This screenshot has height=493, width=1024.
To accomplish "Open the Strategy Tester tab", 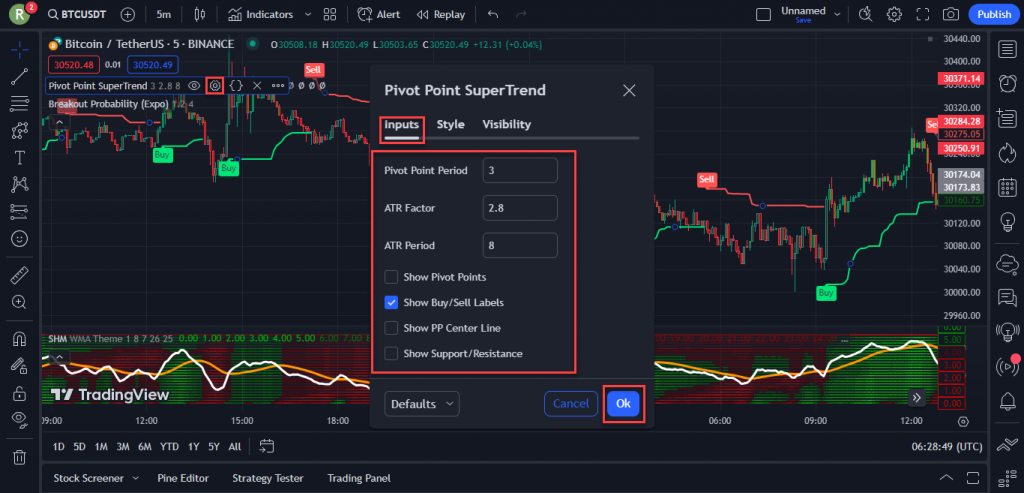I will 268,478.
